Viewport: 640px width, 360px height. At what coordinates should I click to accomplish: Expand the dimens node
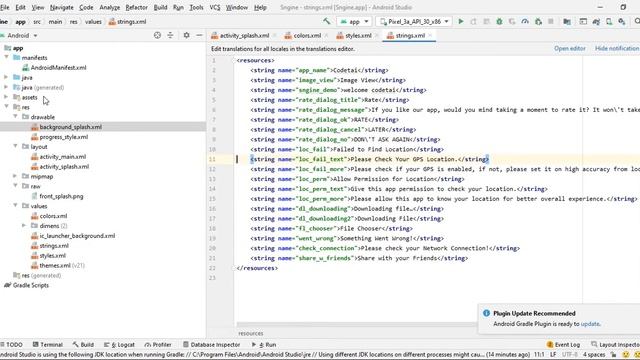(x=24, y=226)
